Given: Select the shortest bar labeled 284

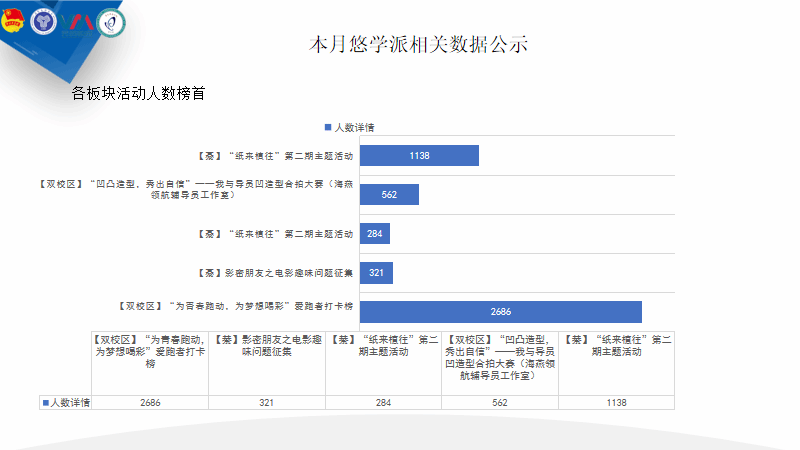Looking at the screenshot, I should click(x=375, y=234).
